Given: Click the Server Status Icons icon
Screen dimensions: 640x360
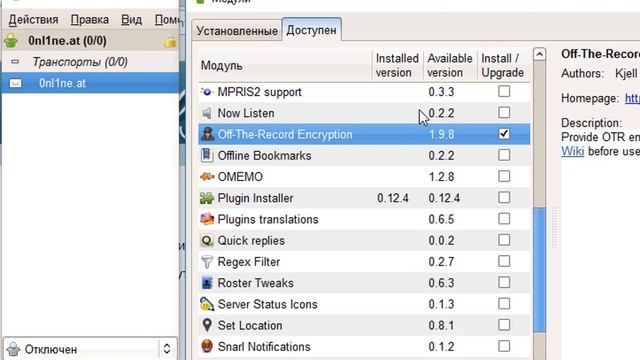Looking at the screenshot, I should click(x=207, y=304).
